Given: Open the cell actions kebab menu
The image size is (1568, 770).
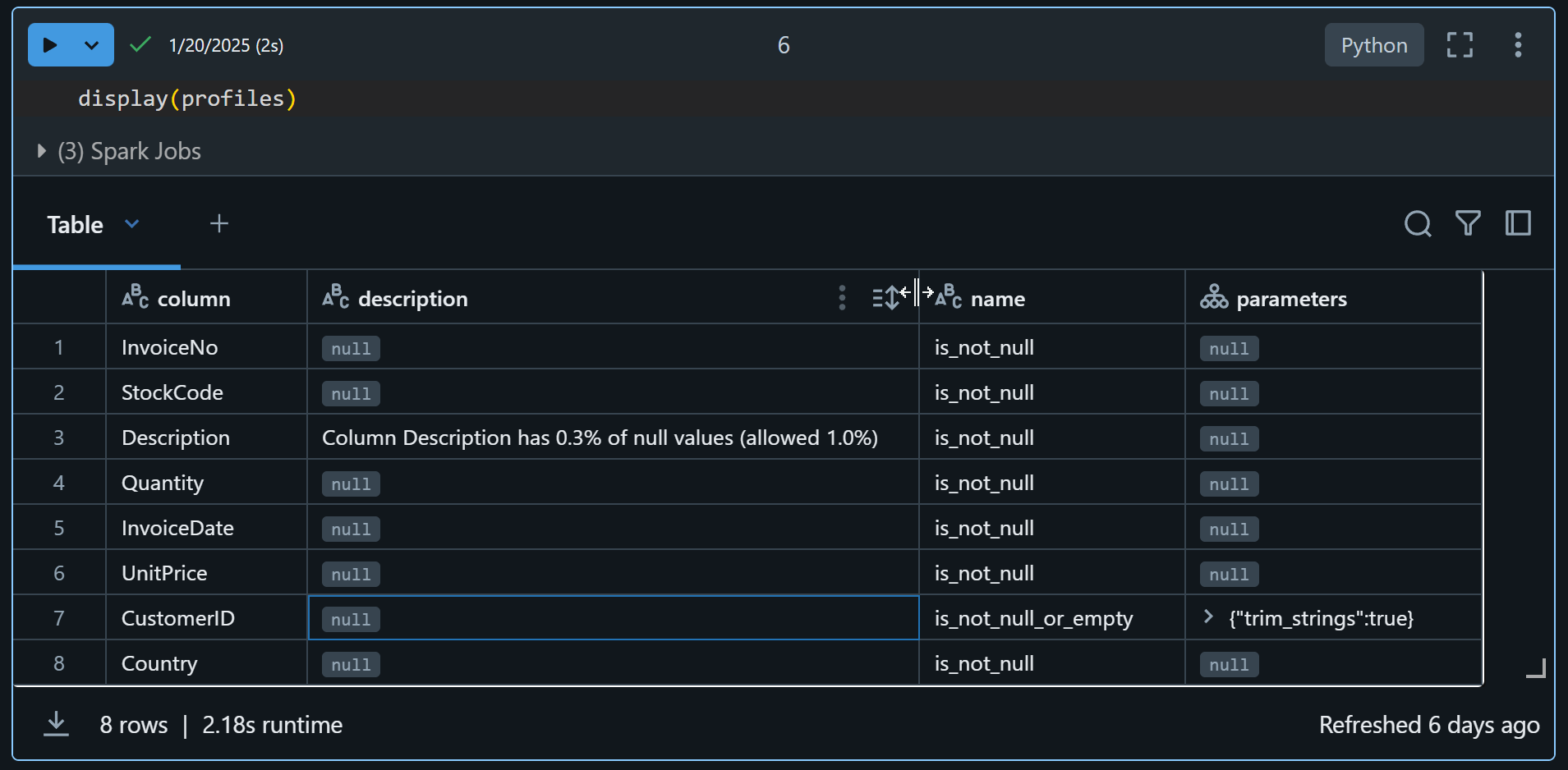Looking at the screenshot, I should 1518,45.
